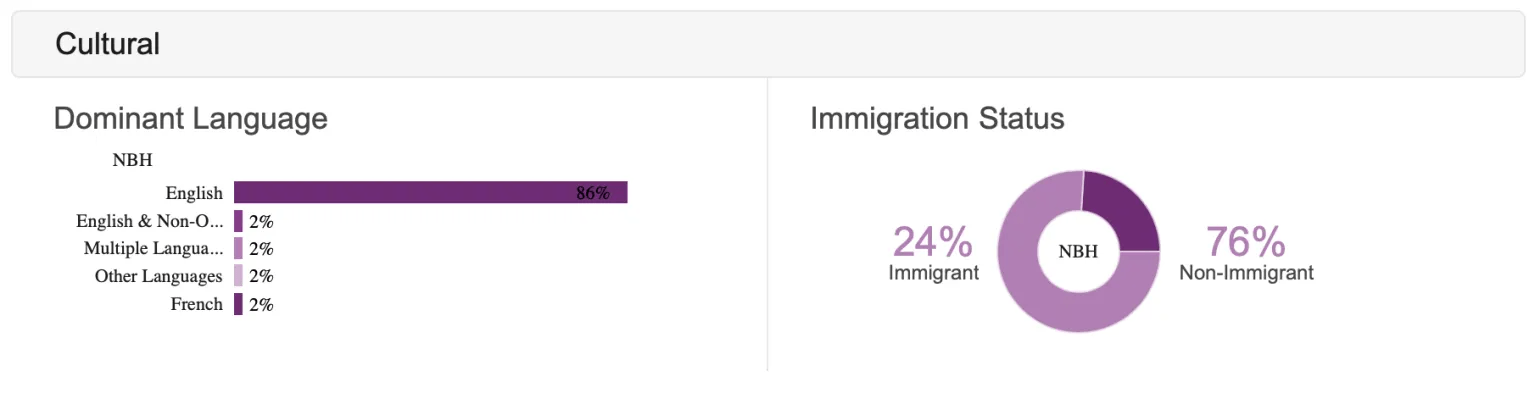Click the Non-Immigrant caption text

coord(1246,272)
